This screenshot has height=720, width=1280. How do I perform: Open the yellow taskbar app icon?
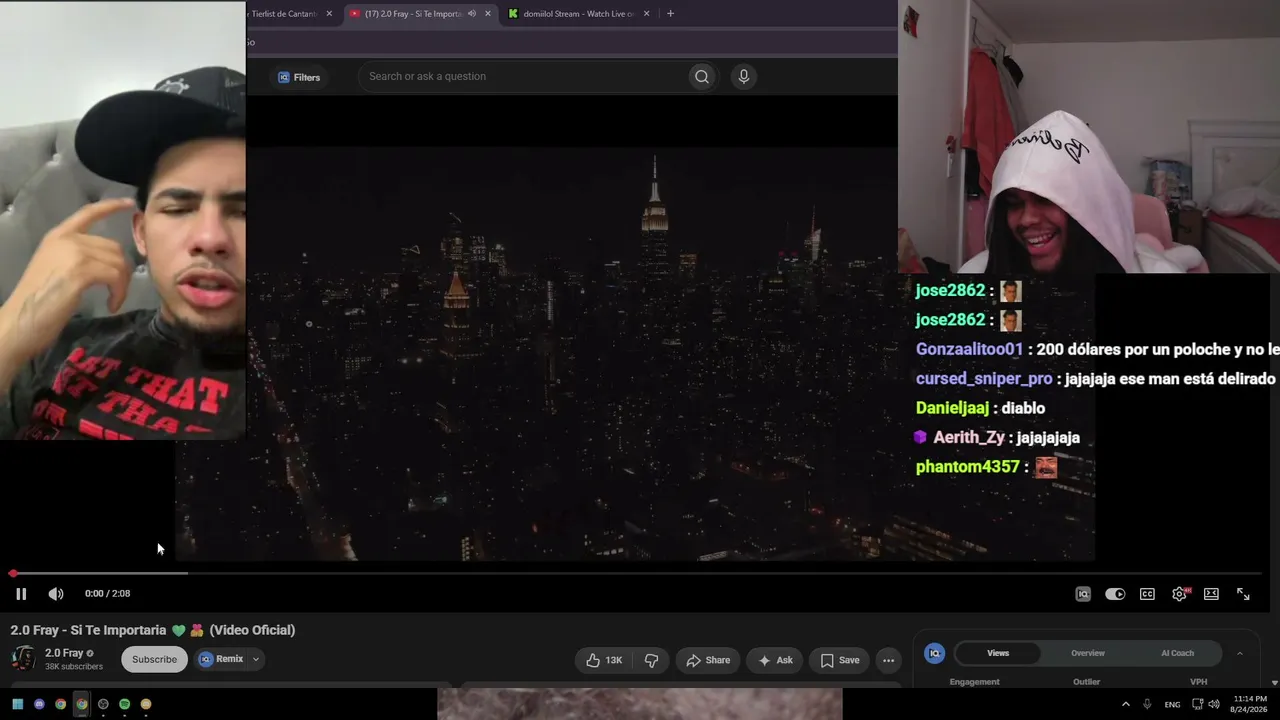(146, 704)
